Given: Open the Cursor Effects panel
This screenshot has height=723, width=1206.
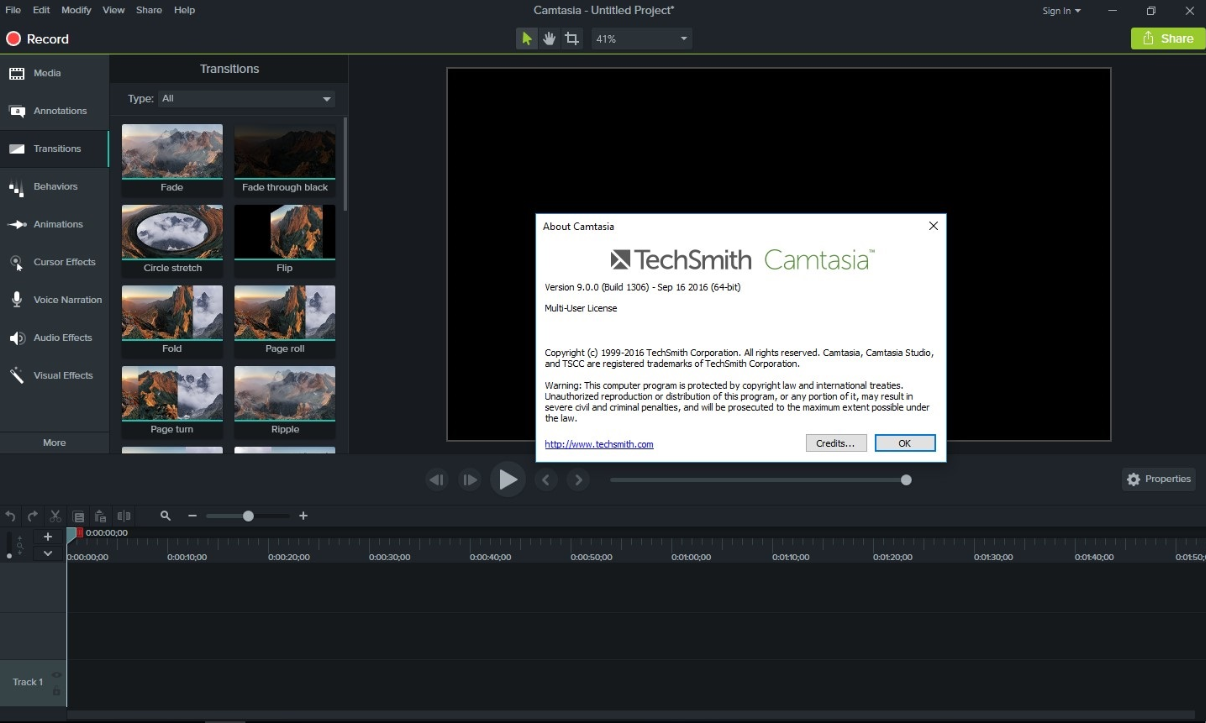Looking at the screenshot, I should (x=54, y=262).
